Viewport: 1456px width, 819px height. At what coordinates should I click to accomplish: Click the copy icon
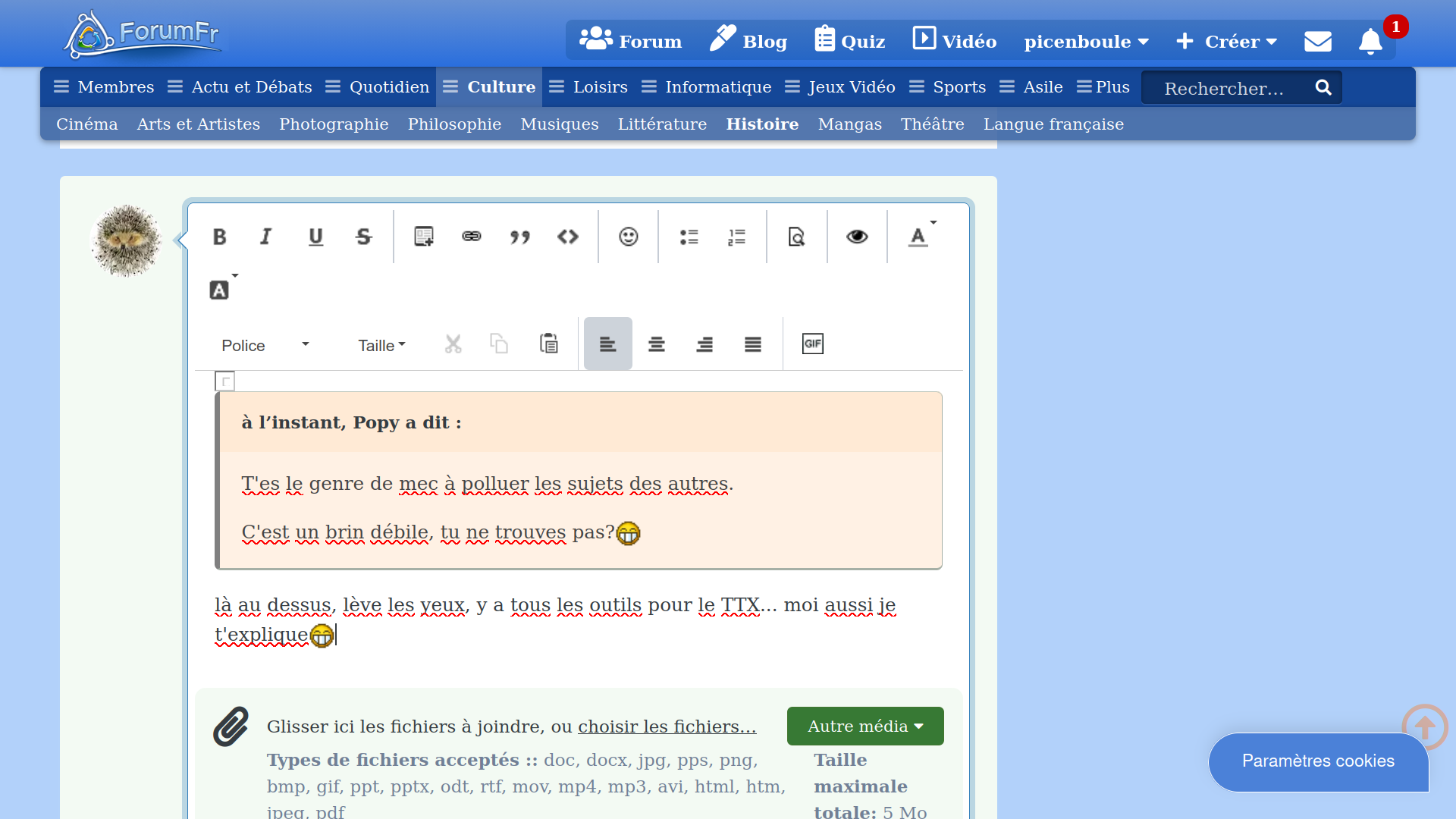tap(499, 344)
